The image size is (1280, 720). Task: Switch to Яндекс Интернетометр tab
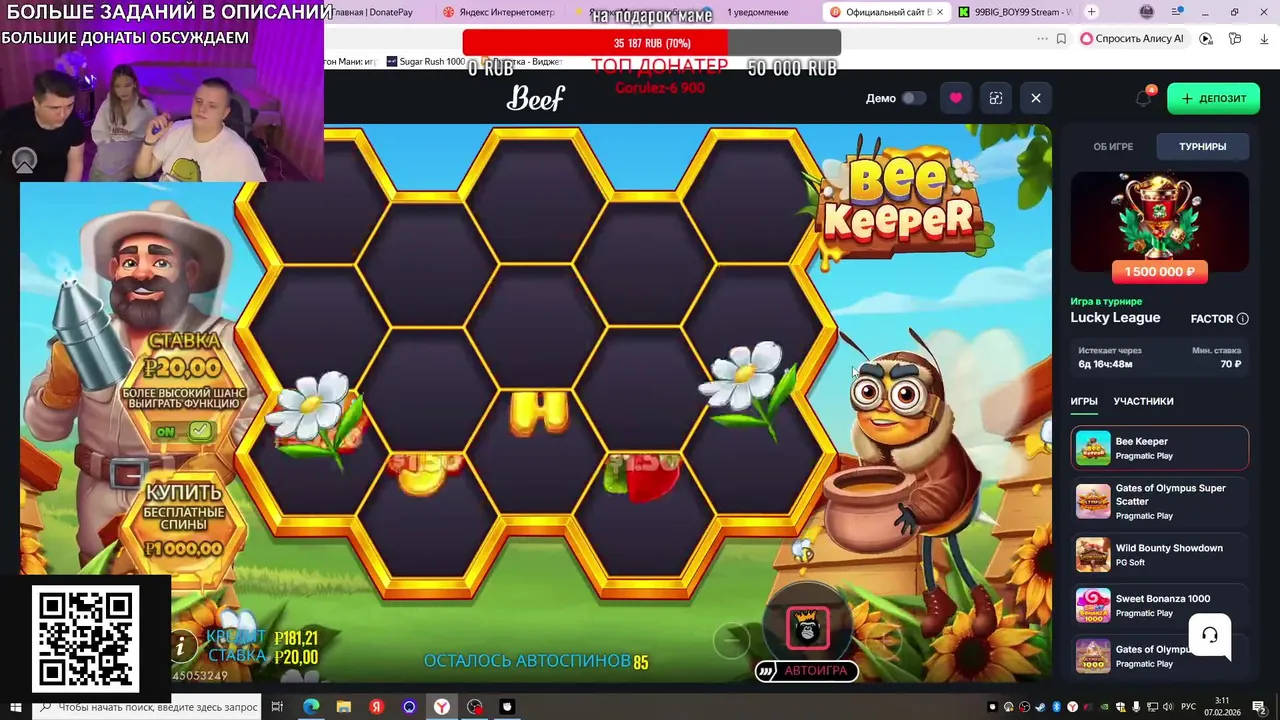pyautogui.click(x=498, y=12)
